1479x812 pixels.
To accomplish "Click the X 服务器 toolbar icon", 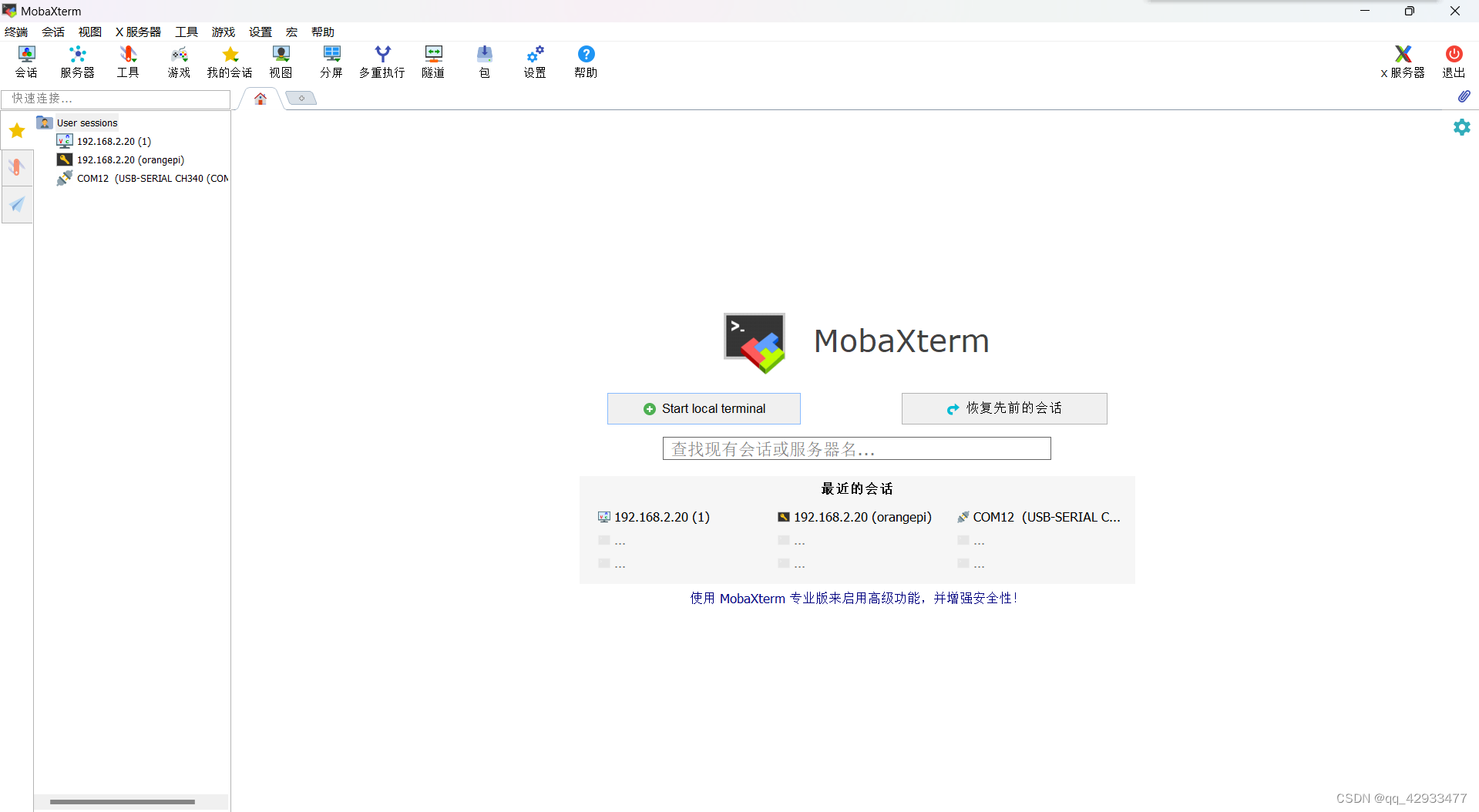I will tap(1403, 62).
